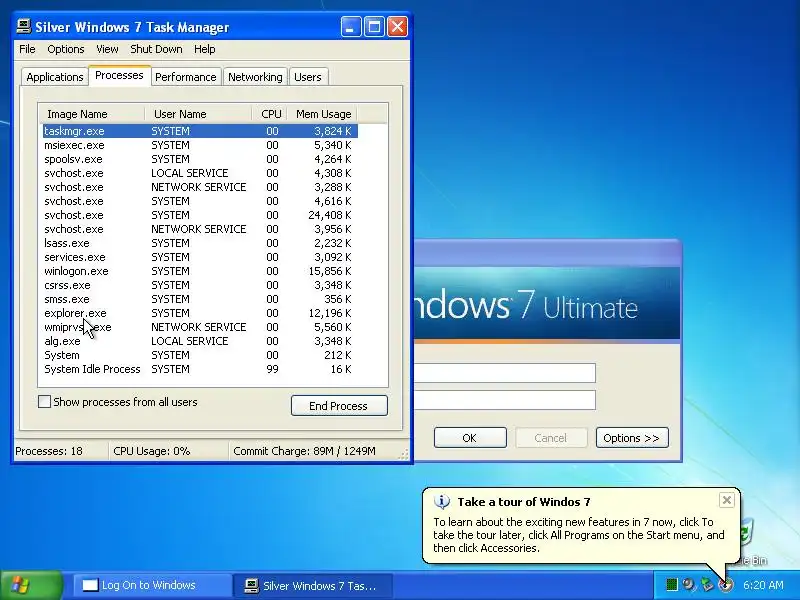
Task: Click the upper Log On input field
Action: (504, 372)
